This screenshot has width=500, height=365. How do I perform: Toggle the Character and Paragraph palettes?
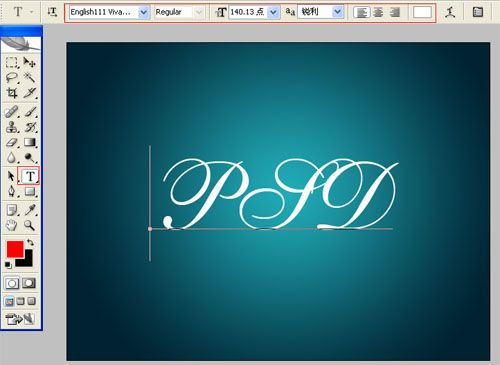[x=478, y=12]
